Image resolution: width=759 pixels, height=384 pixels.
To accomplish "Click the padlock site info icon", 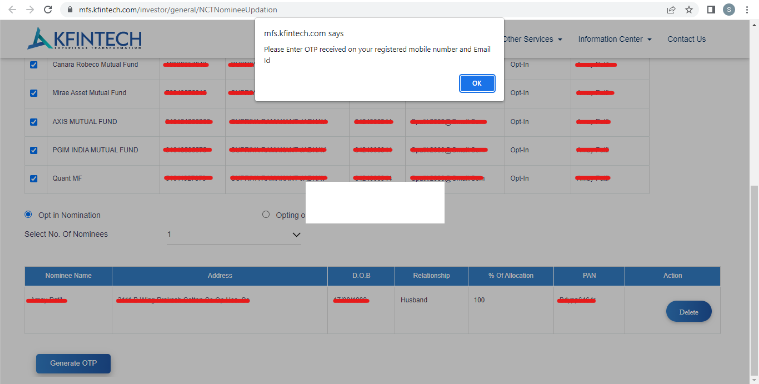I will click(71, 10).
